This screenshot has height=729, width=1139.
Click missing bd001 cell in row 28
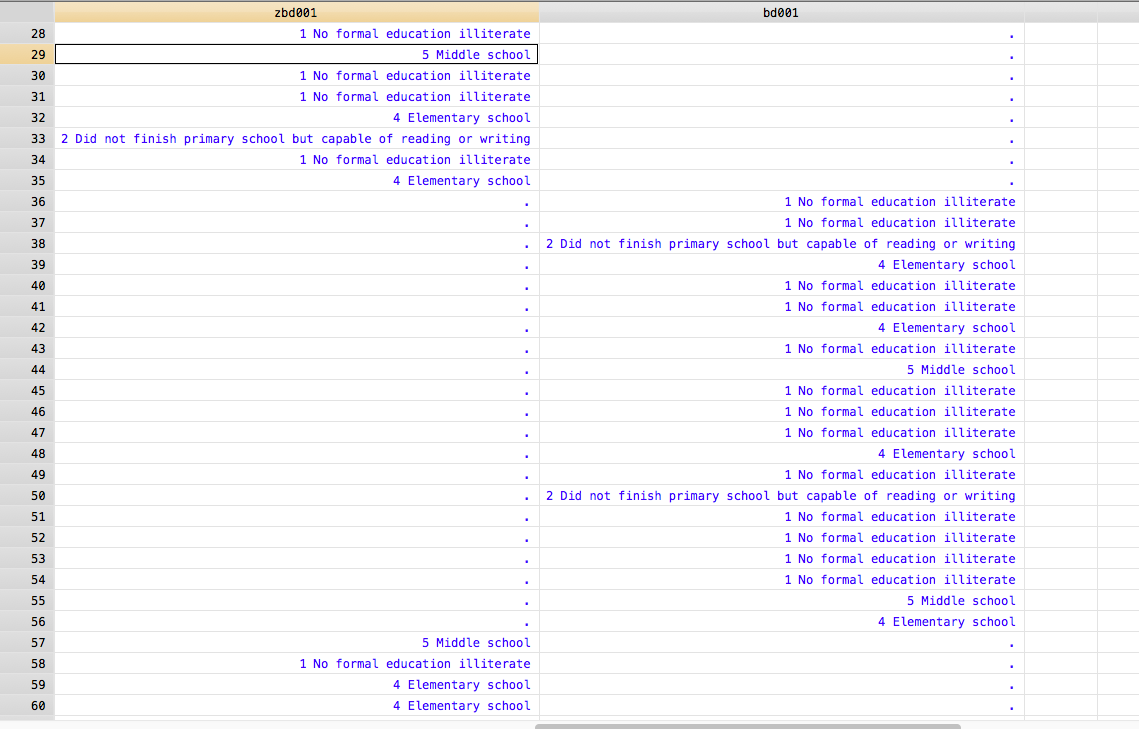point(780,34)
